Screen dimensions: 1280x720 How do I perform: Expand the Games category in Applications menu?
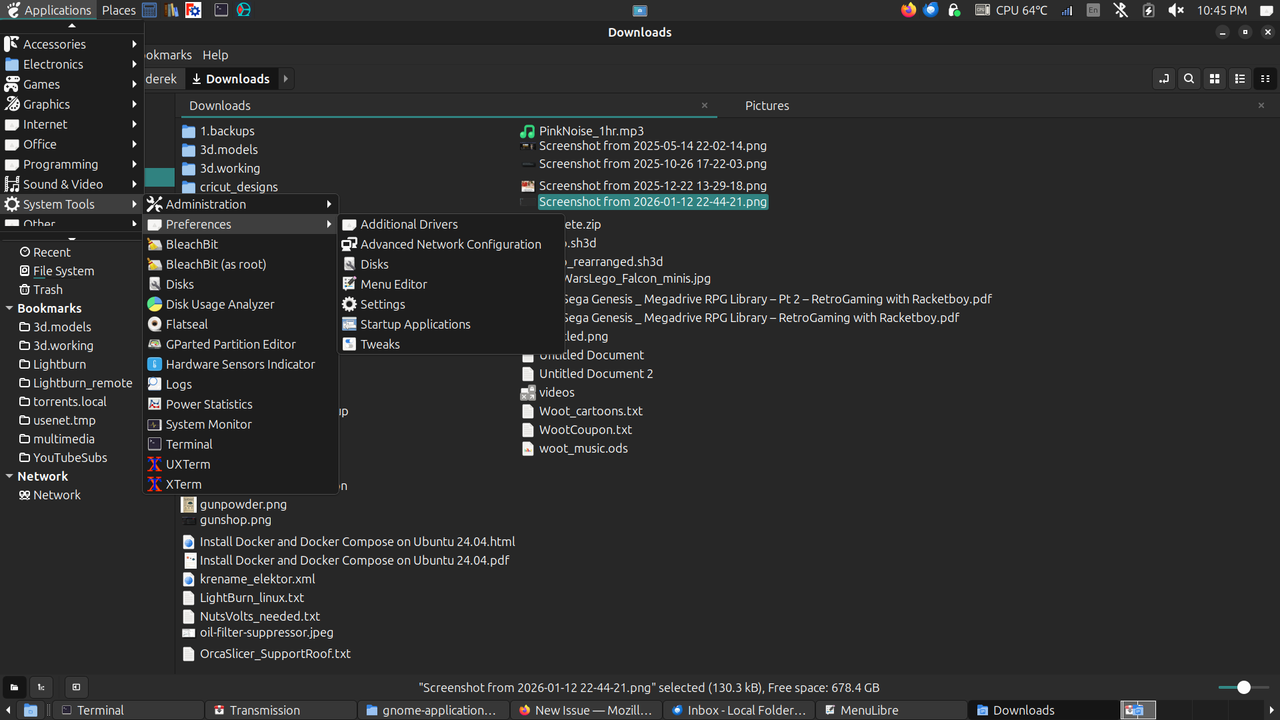(x=40, y=84)
